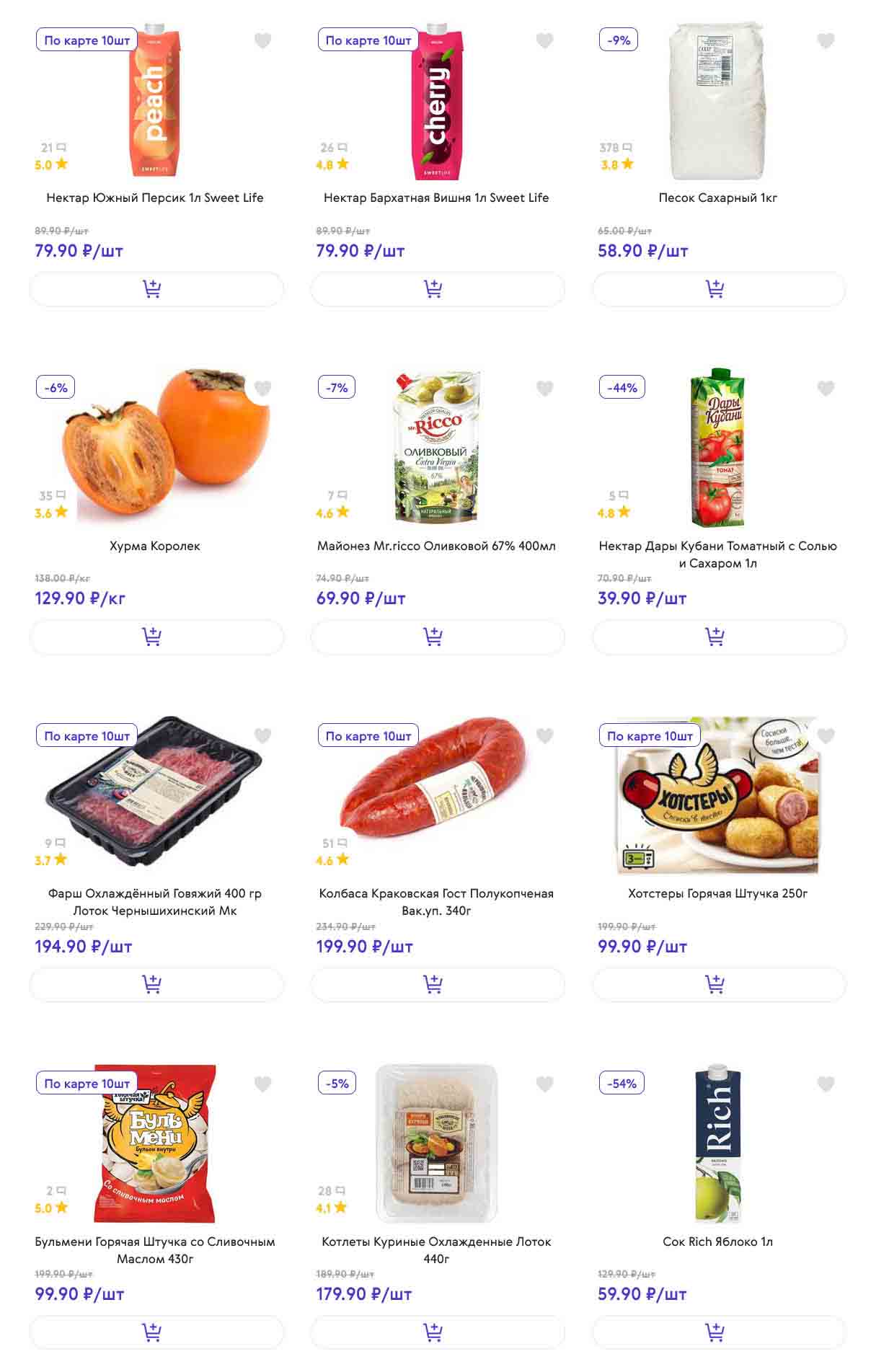Open Бульмени Горячая Штучка product title
889x1372 pixels.
point(155,1249)
